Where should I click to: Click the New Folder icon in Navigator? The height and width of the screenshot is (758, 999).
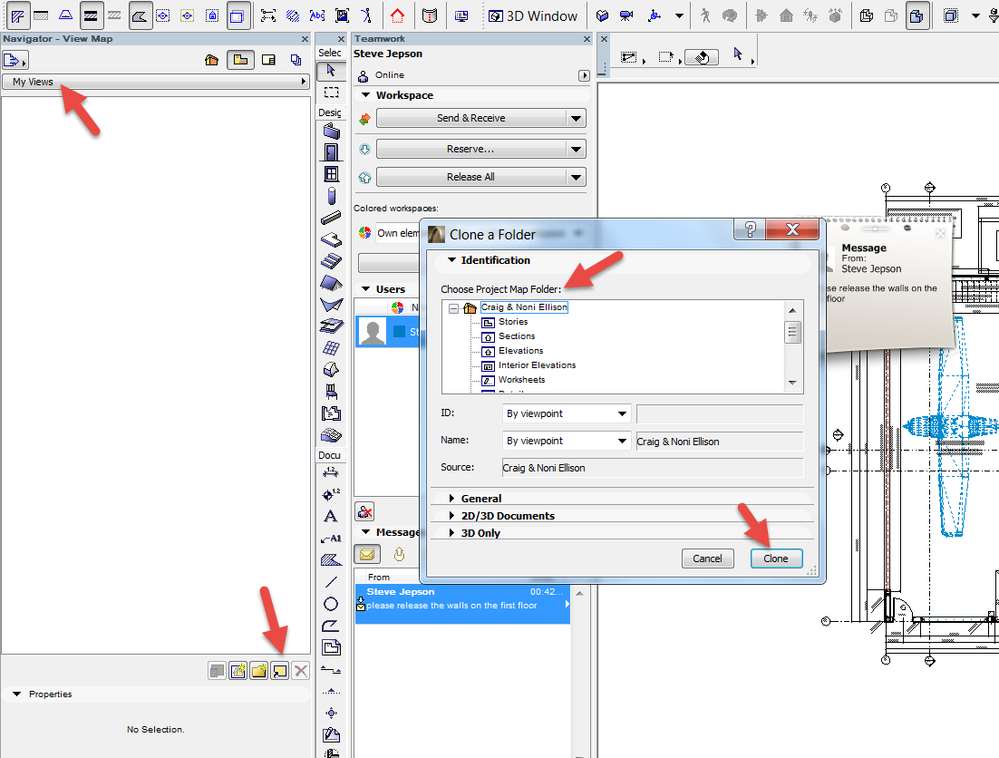[x=259, y=671]
